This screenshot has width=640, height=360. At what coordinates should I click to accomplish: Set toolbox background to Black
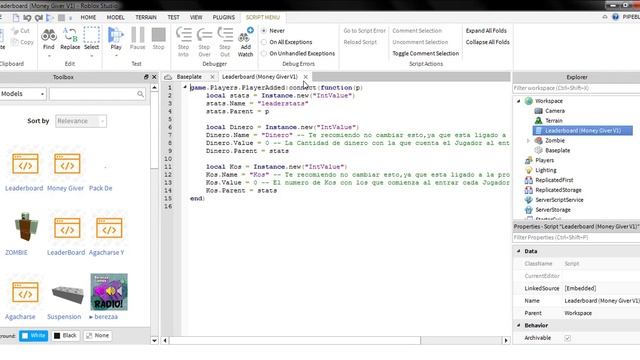point(65,336)
